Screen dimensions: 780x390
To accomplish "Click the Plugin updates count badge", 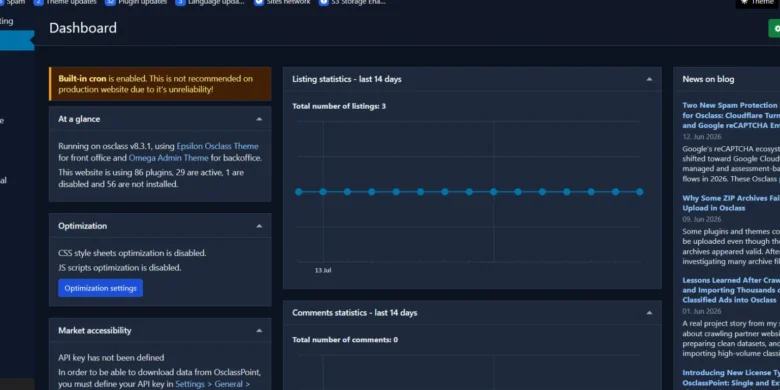I will (110, 2).
